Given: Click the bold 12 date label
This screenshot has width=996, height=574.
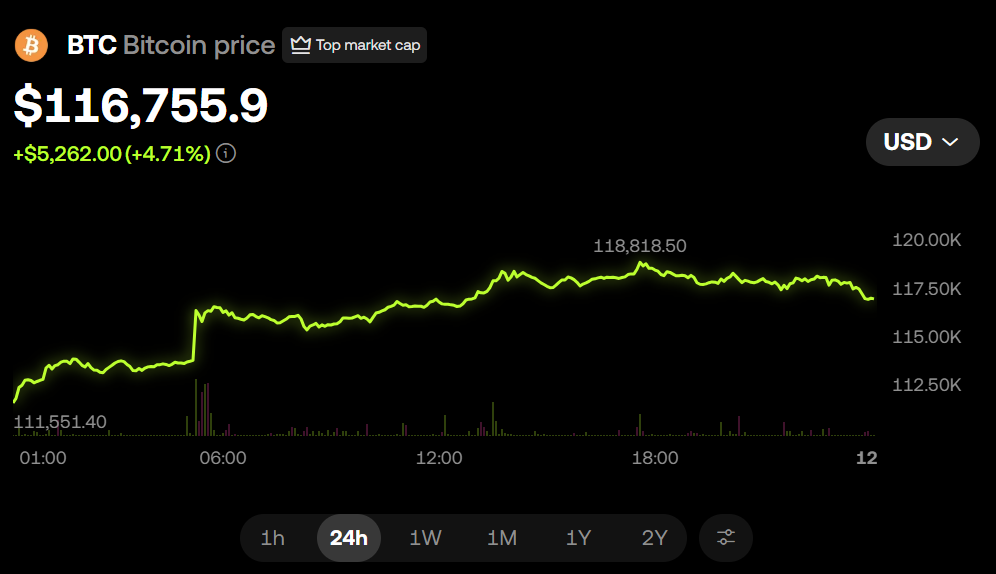Looking at the screenshot, I should point(866,458).
